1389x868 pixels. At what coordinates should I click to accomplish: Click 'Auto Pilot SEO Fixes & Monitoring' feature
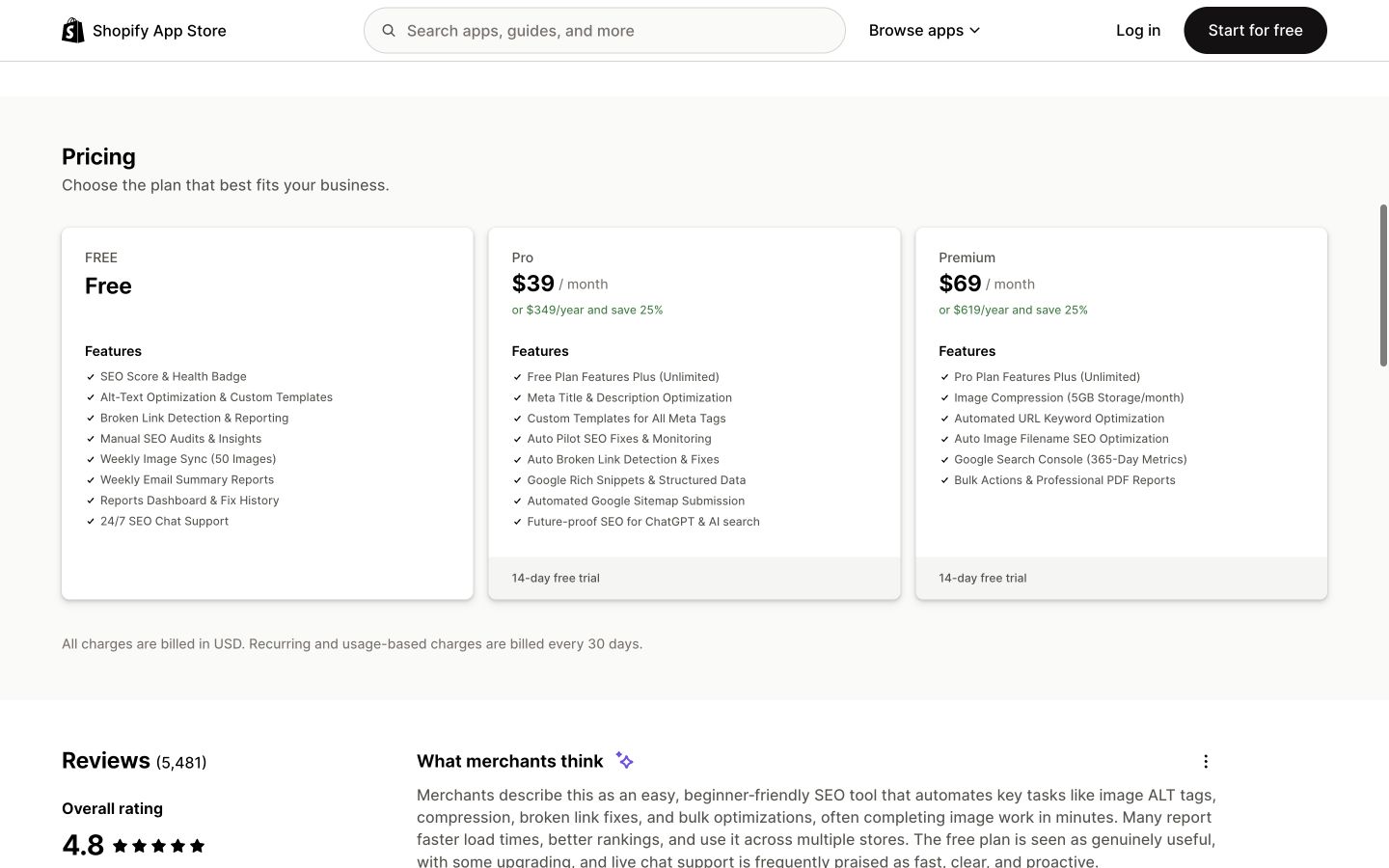(x=619, y=439)
